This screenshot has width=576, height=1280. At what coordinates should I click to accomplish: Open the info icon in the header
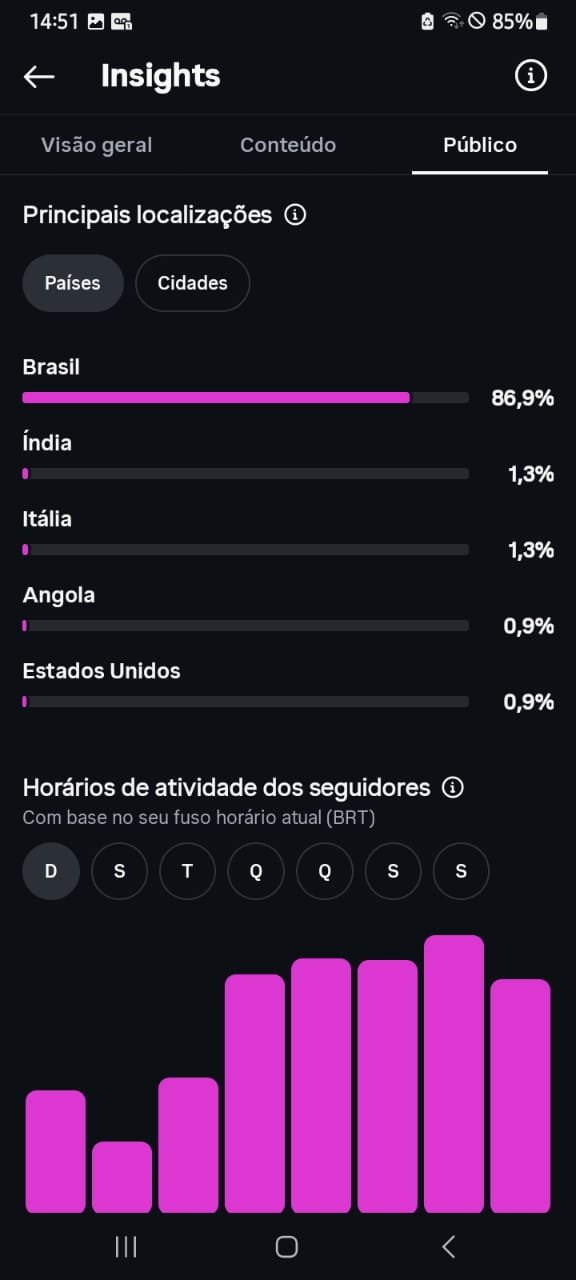(x=531, y=76)
